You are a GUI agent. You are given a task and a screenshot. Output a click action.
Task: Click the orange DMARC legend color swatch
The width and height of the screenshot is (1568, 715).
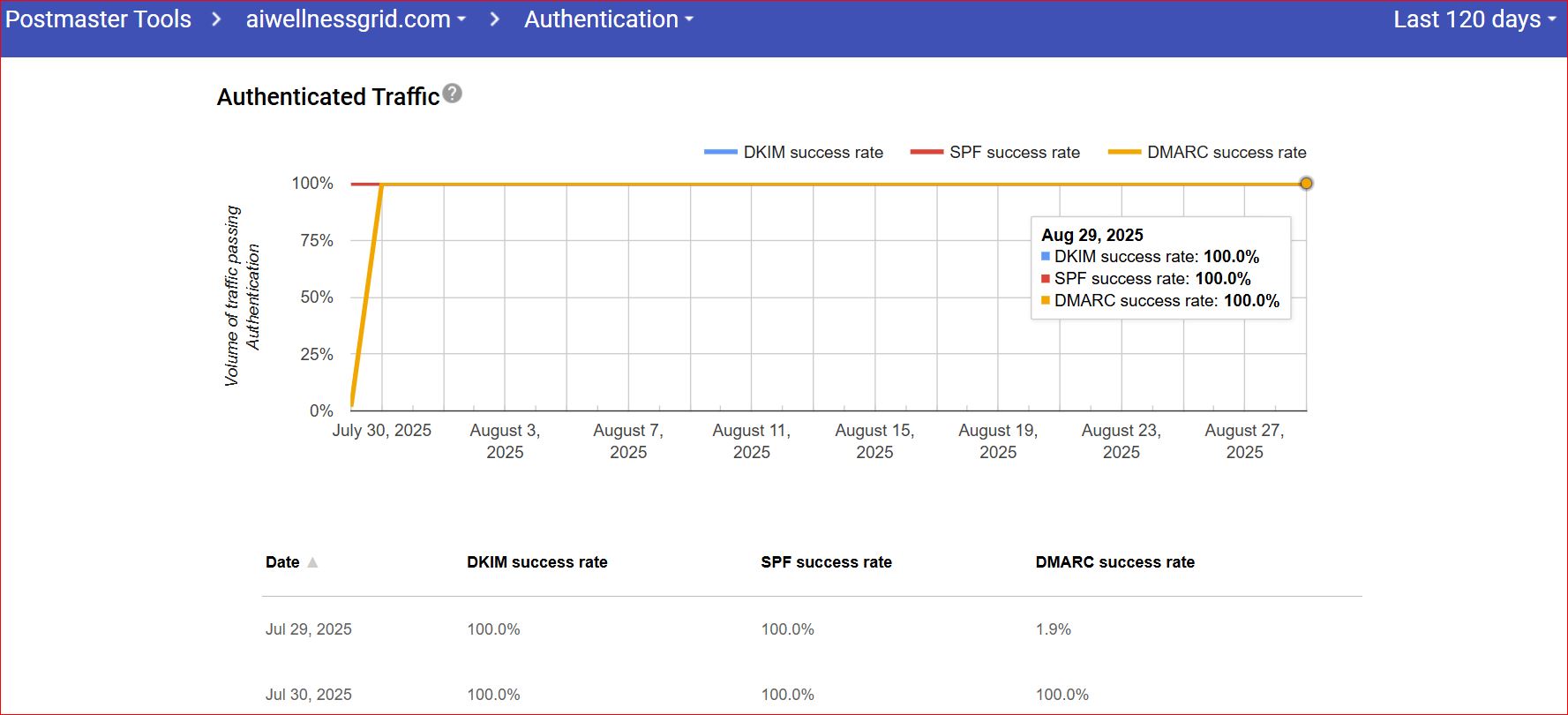pyautogui.click(x=1124, y=153)
